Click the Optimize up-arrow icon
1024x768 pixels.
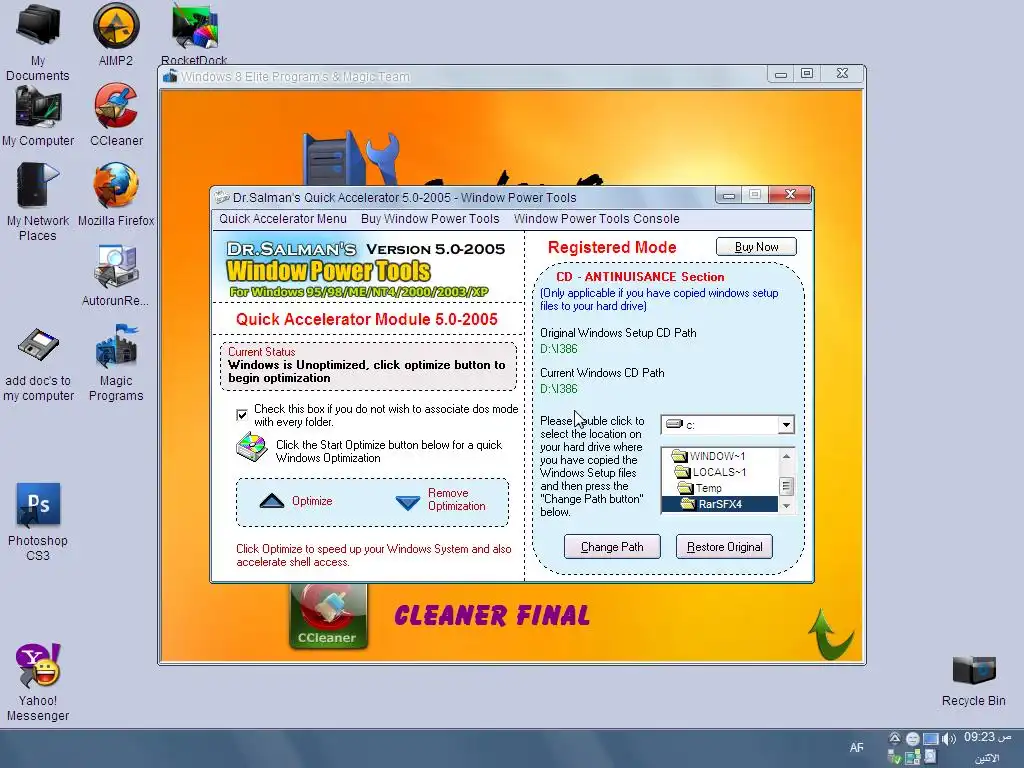point(272,501)
